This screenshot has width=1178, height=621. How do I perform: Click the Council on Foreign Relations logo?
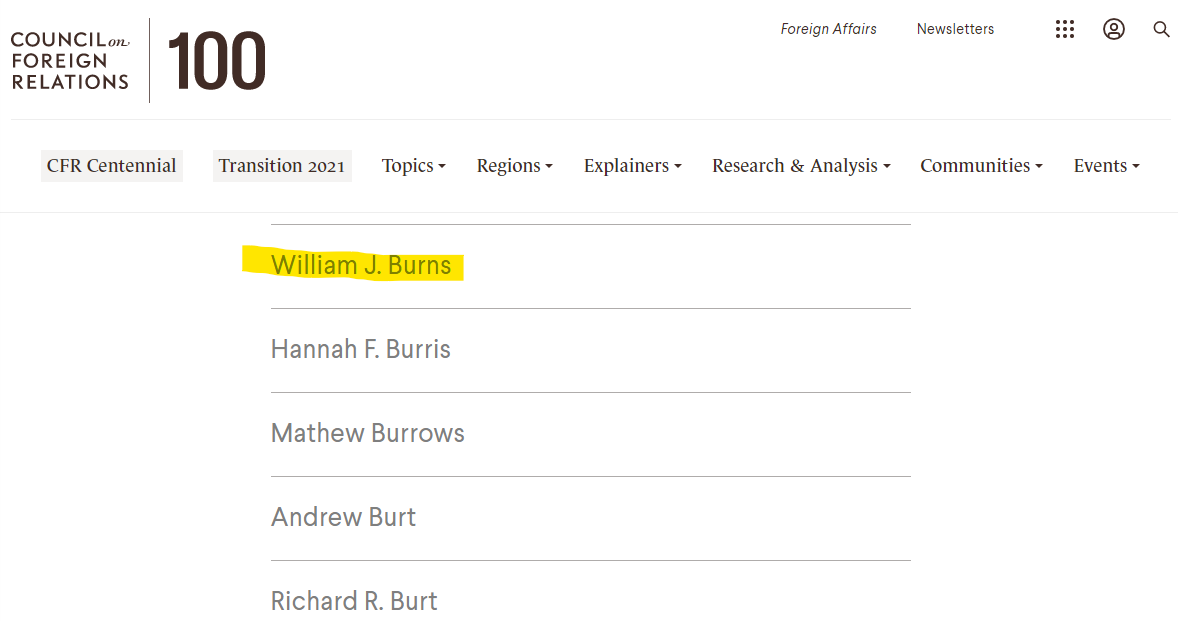(70, 61)
